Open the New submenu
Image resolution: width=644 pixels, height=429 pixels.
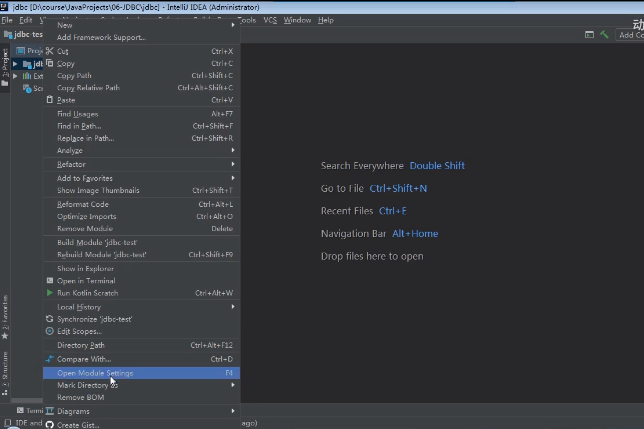pos(142,25)
